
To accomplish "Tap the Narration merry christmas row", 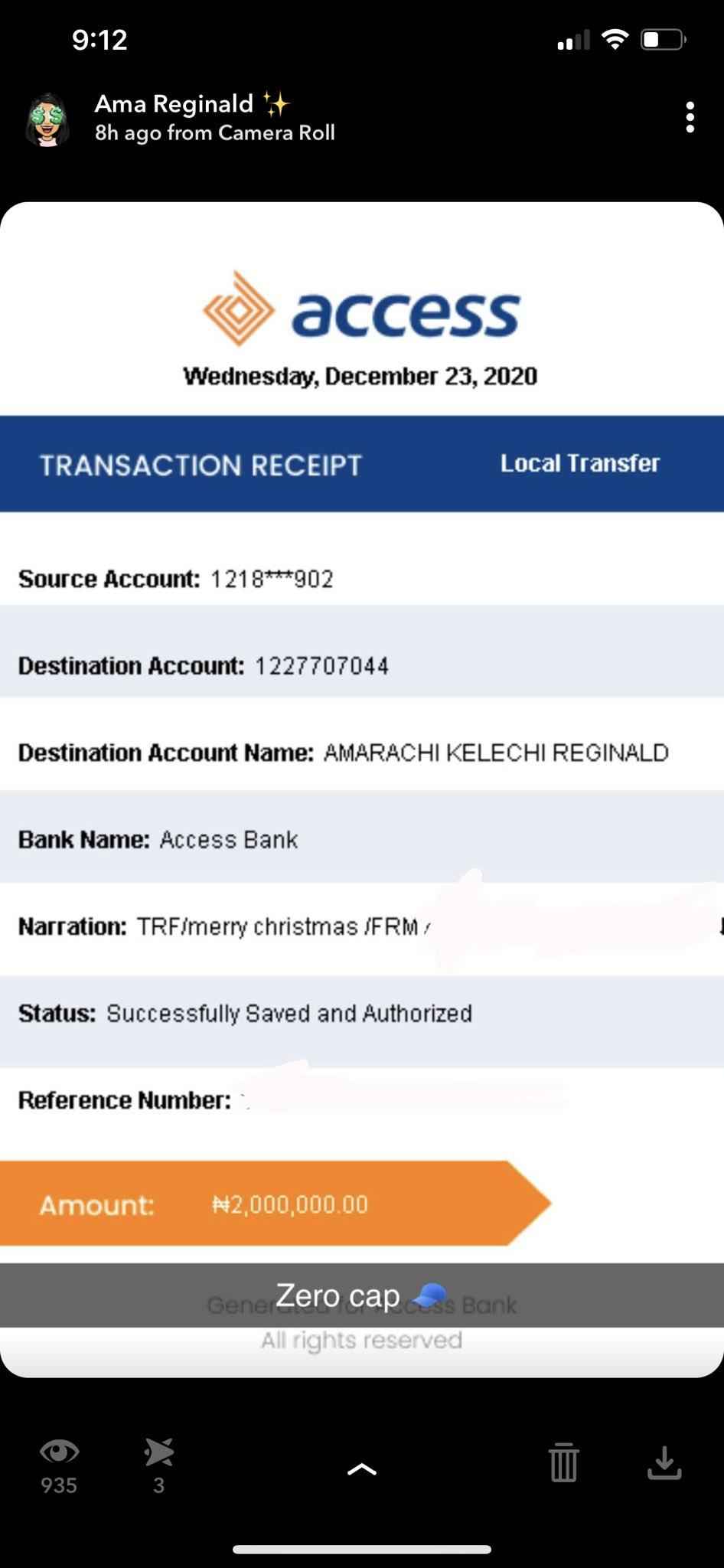I will [x=362, y=926].
